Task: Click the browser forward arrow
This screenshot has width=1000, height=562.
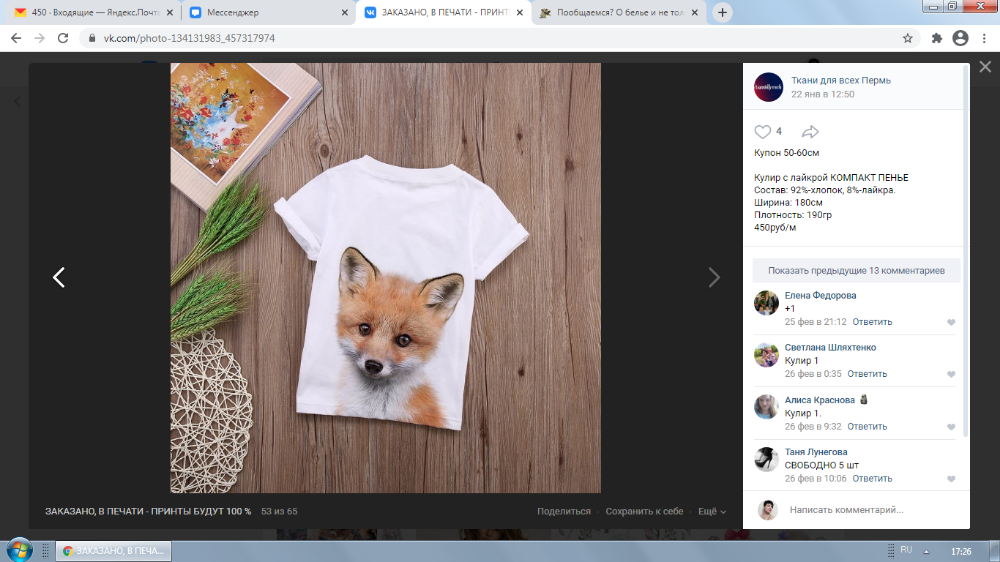Action: (40, 38)
